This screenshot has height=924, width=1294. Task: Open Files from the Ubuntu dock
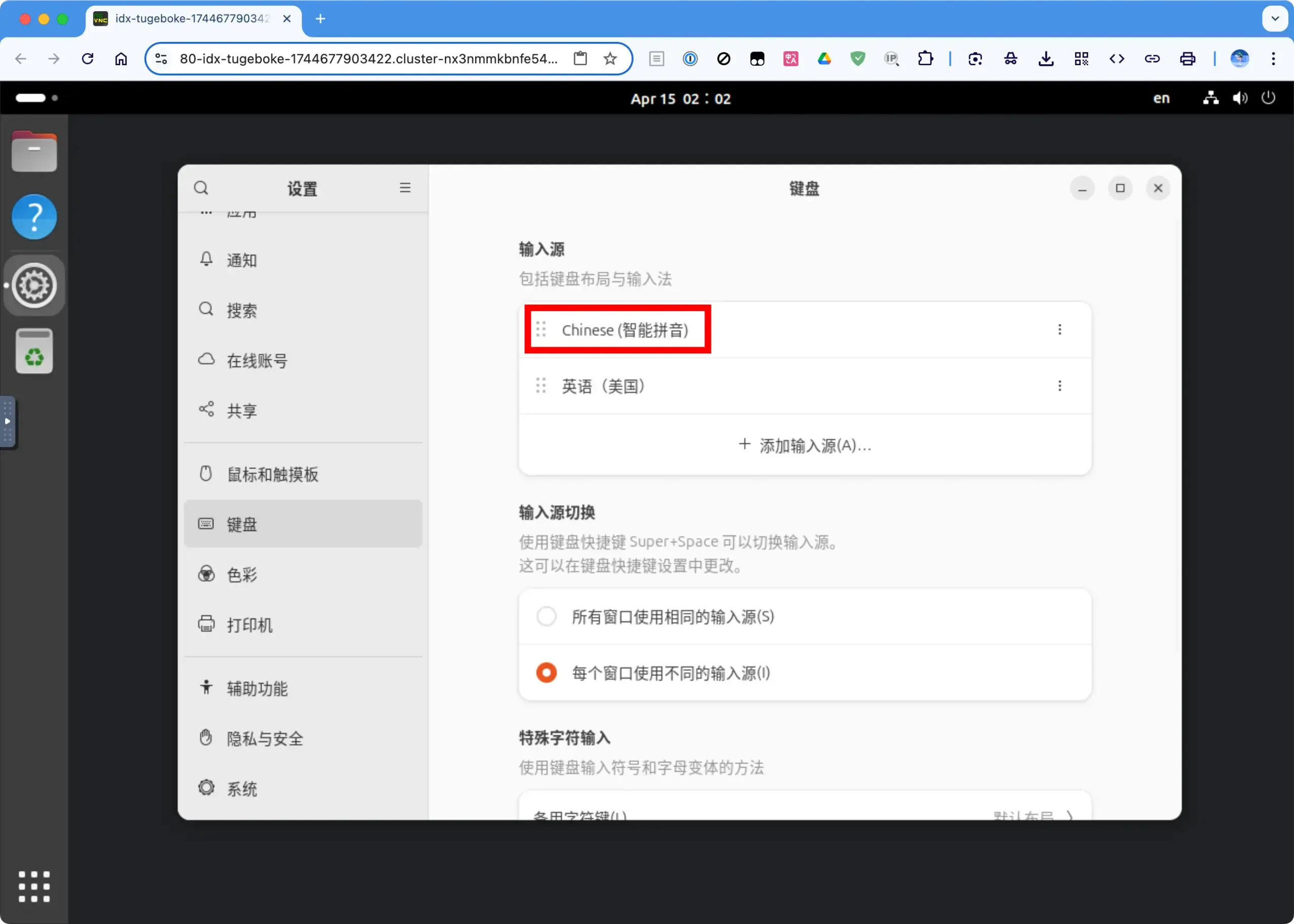pos(34,151)
